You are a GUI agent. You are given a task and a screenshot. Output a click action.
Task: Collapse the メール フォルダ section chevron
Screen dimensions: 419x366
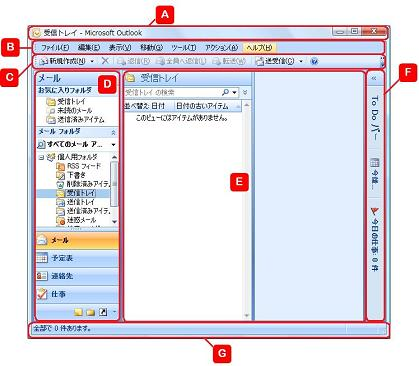pos(113,132)
